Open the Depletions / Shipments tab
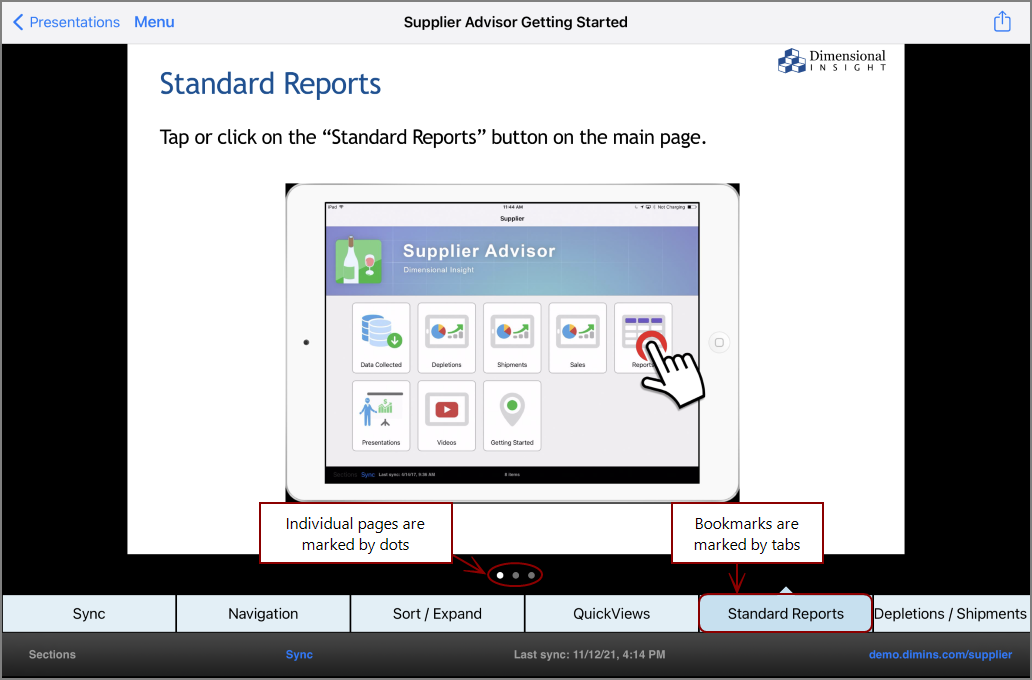 [950, 613]
